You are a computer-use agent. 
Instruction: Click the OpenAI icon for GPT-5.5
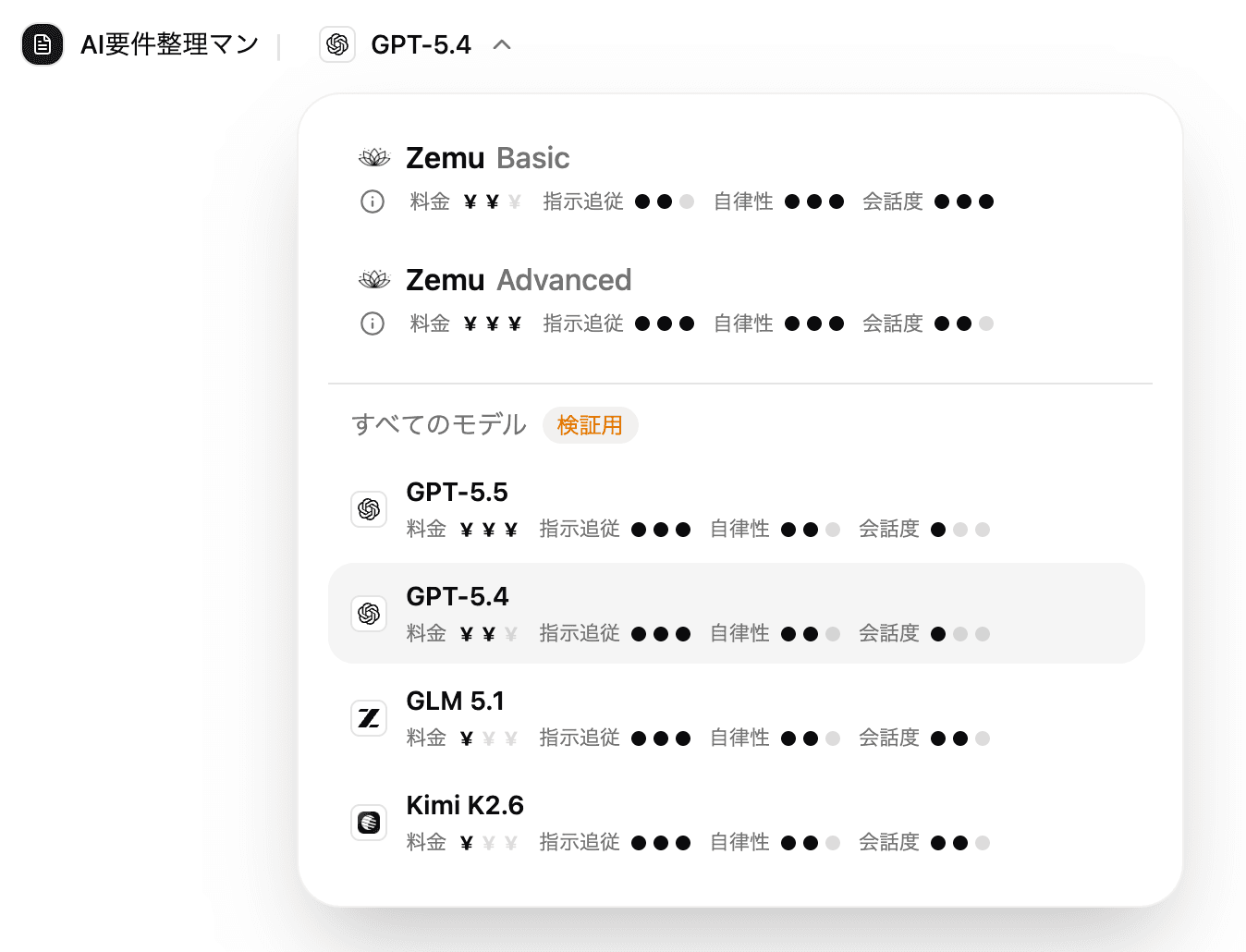coord(369,509)
